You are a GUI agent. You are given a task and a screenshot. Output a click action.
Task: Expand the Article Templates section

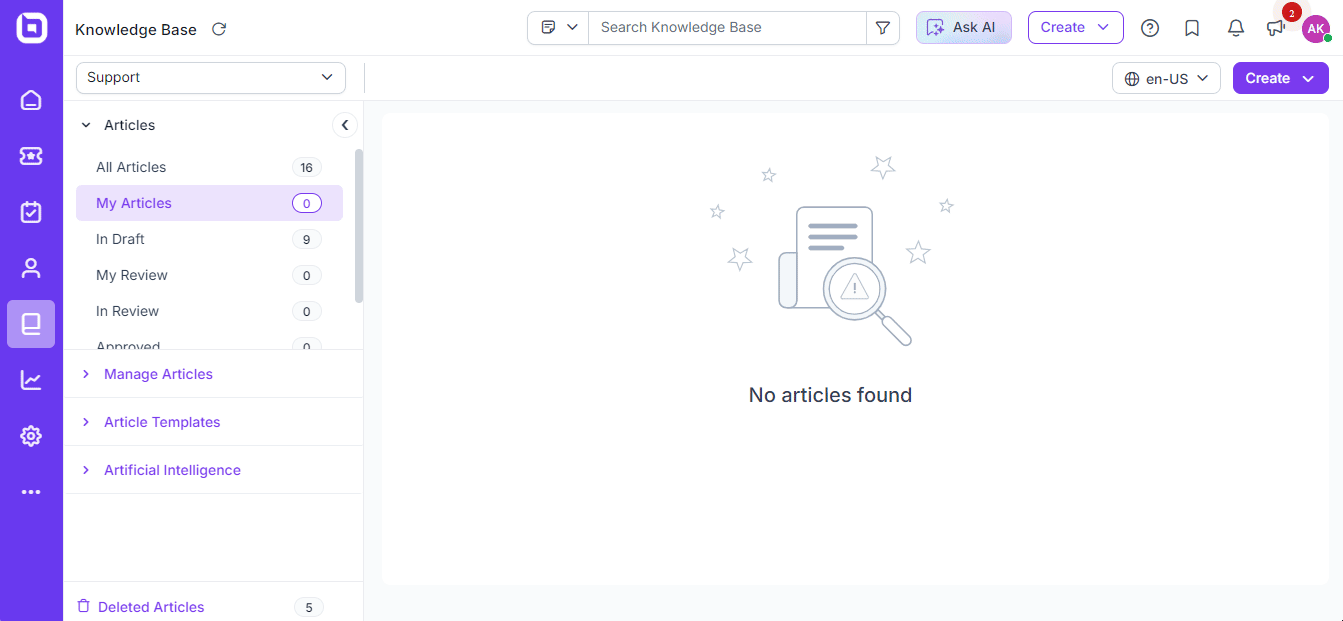86,422
